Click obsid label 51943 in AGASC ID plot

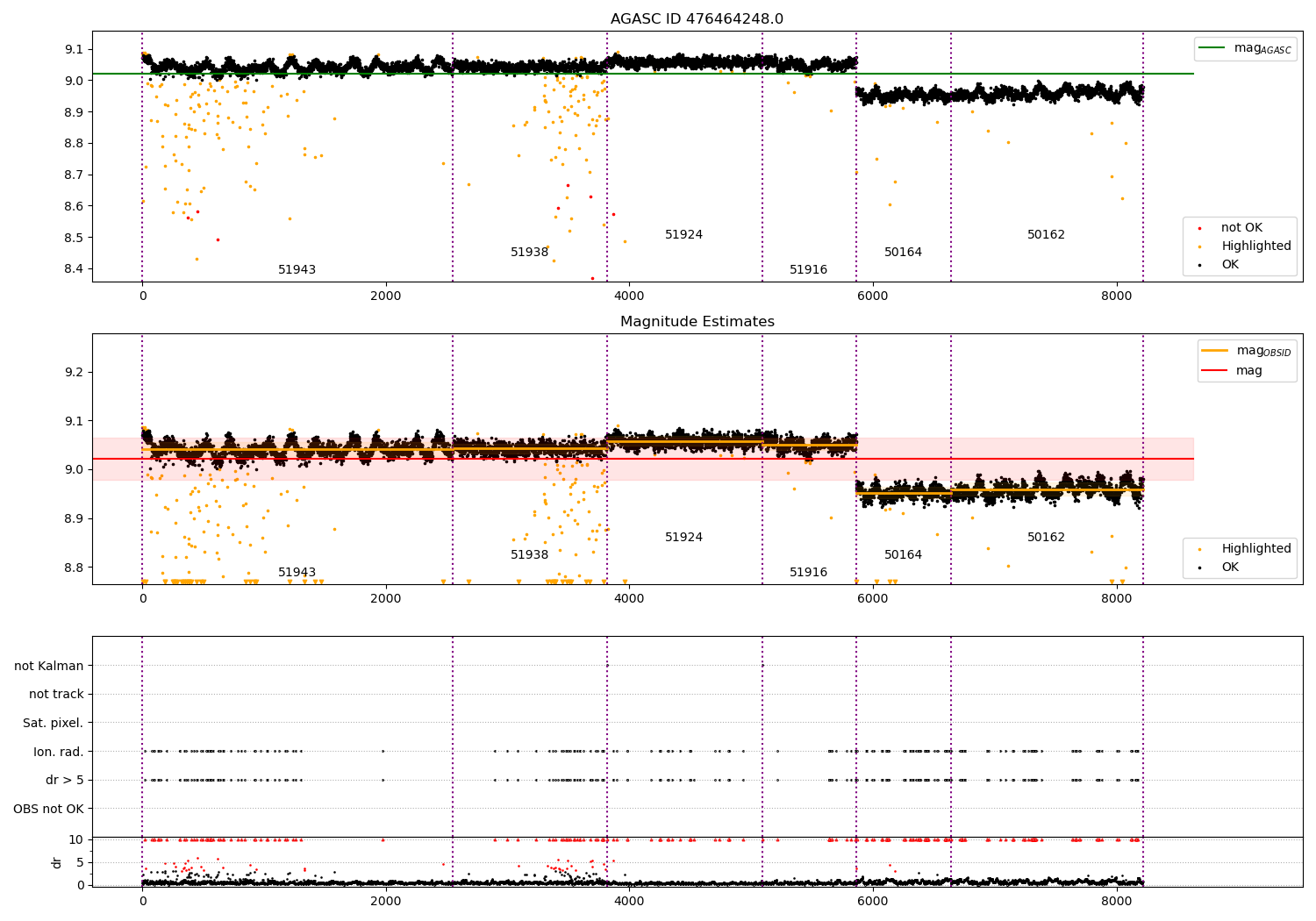[x=297, y=270]
